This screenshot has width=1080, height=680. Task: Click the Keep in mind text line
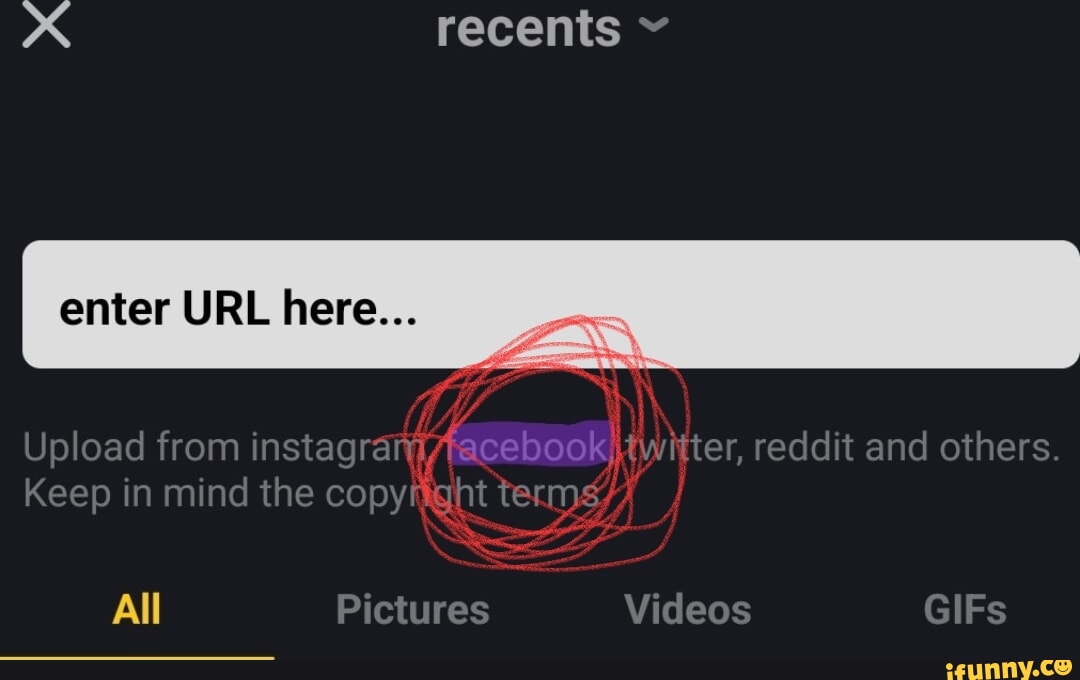[x=311, y=493]
